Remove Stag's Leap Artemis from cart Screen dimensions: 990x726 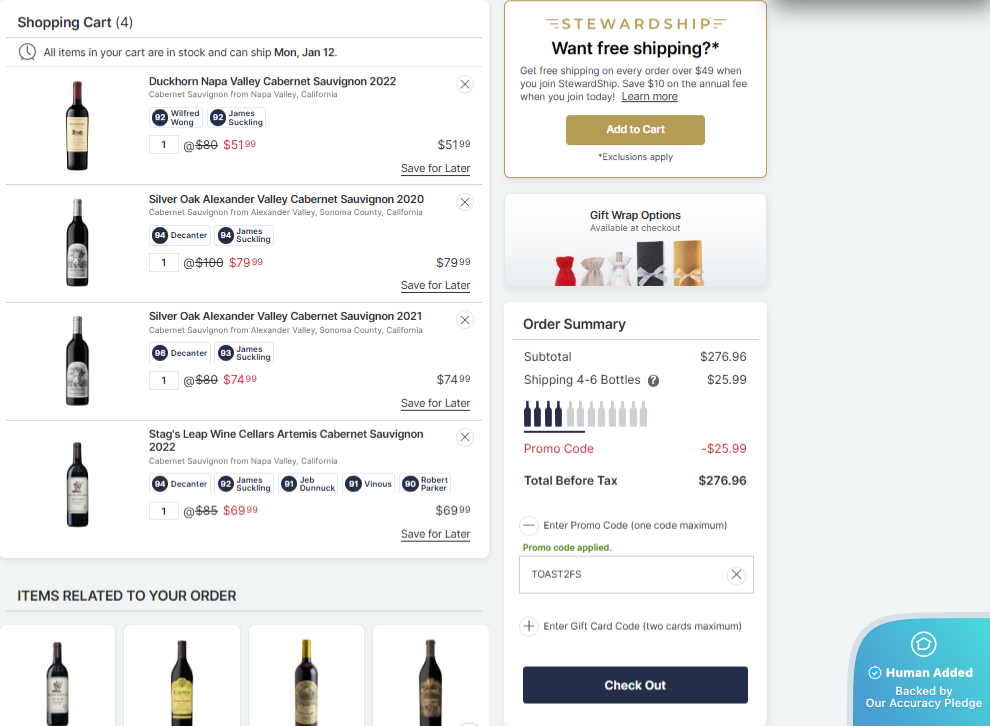(x=465, y=437)
